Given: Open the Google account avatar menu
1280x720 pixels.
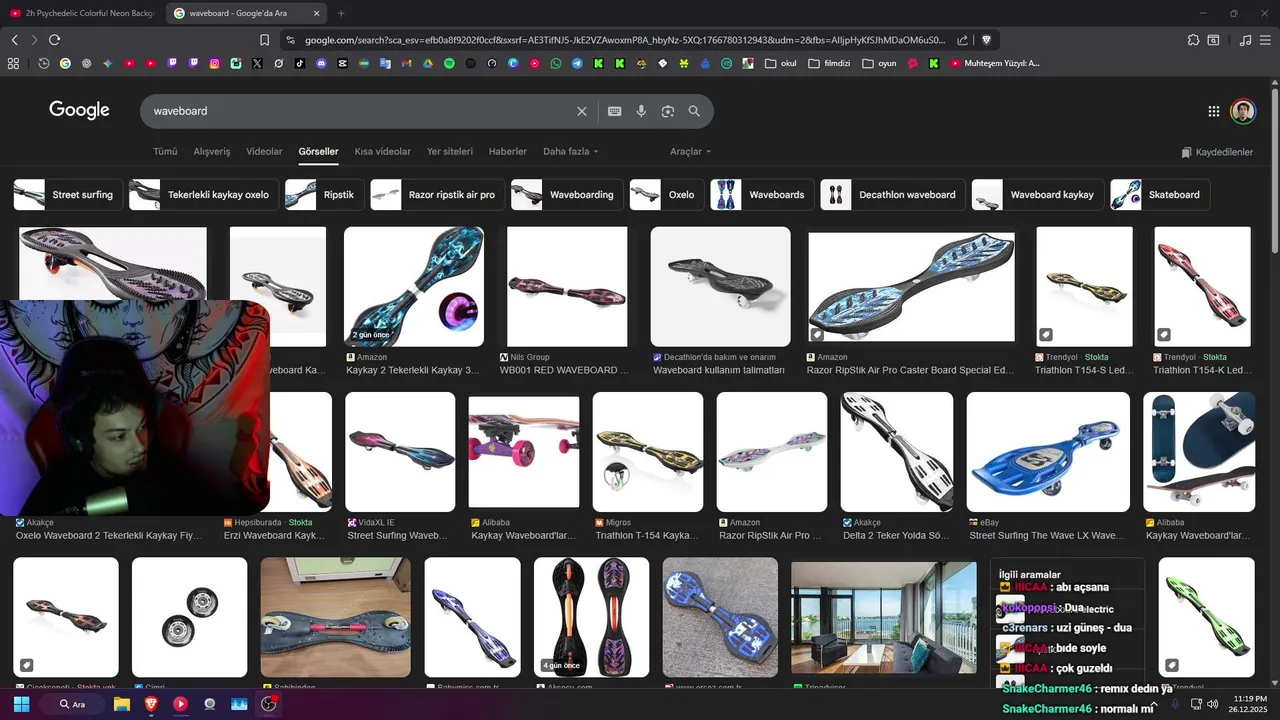Looking at the screenshot, I should click(x=1243, y=111).
